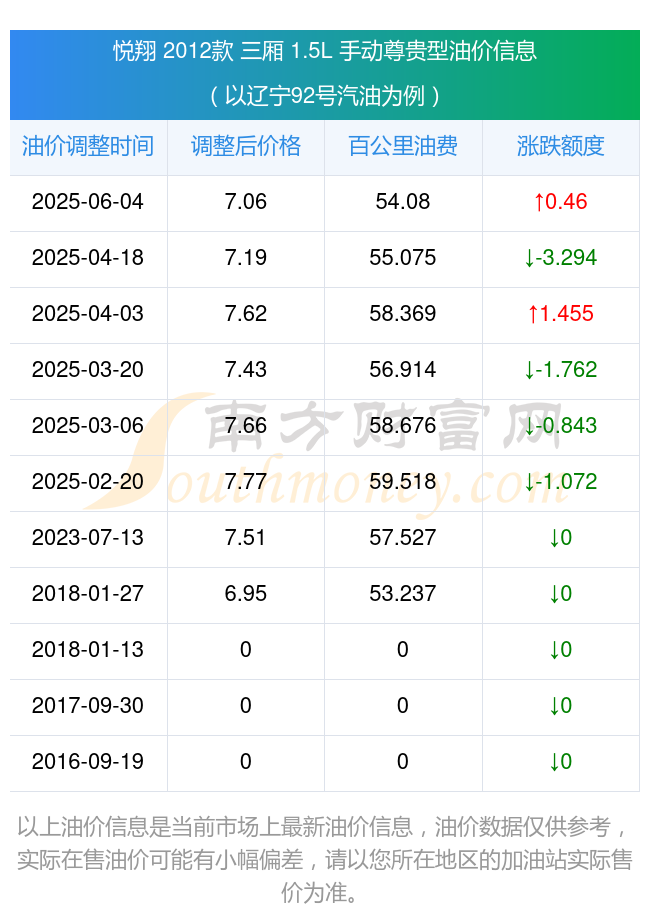Select the fuel cost 56.914
Screen dimensions: 650x921
tap(403, 369)
